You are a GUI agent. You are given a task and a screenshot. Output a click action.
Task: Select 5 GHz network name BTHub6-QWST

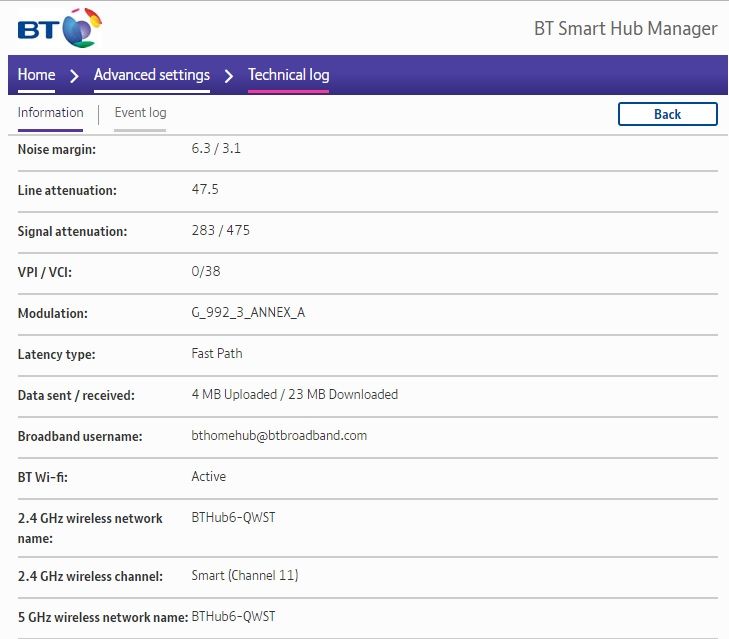233,616
